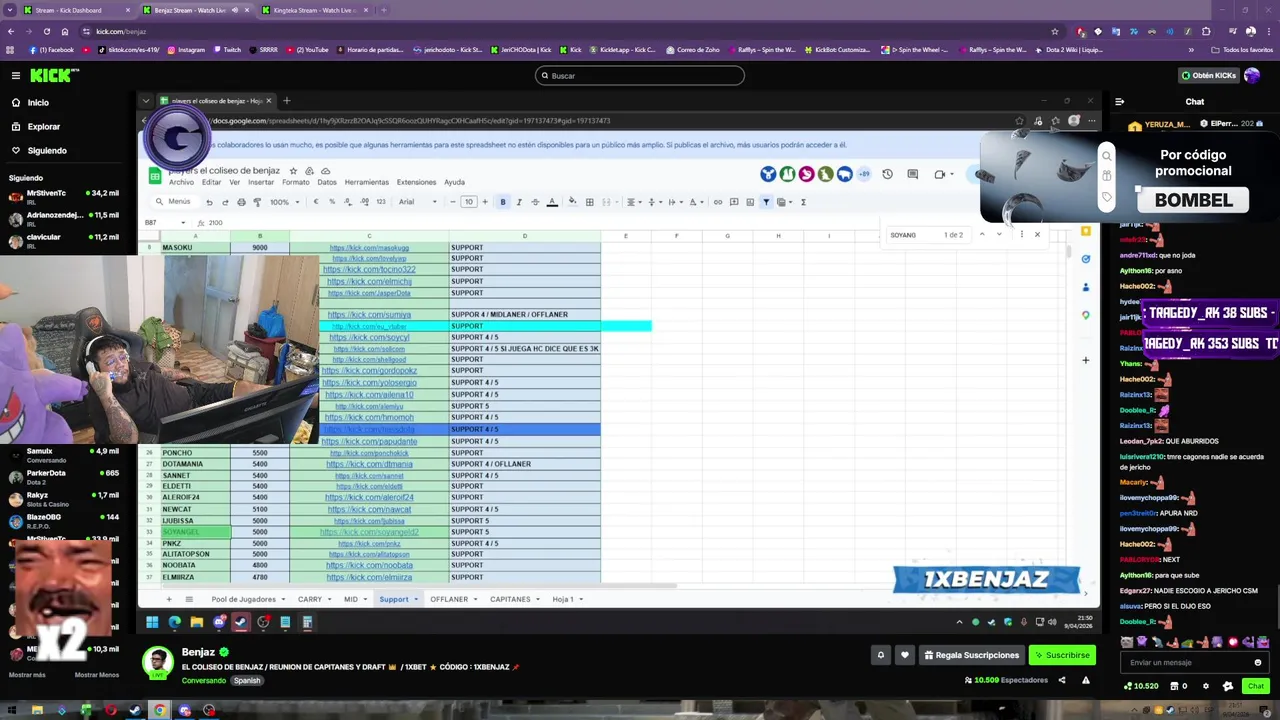Open Datos menu in Sheets

click(327, 182)
